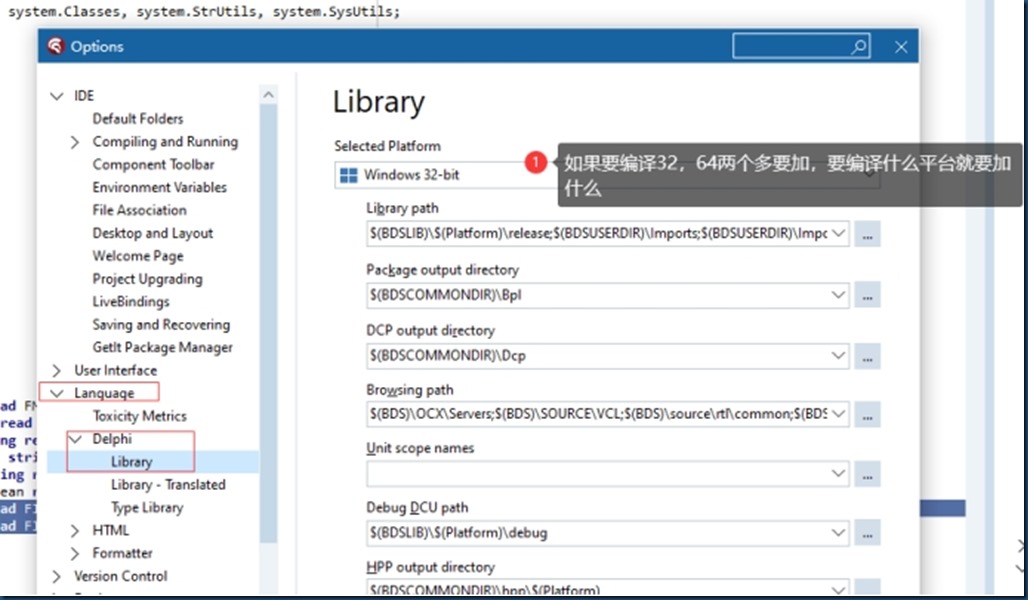
Task: Expand the Version Control node
Action: [x=56, y=576]
